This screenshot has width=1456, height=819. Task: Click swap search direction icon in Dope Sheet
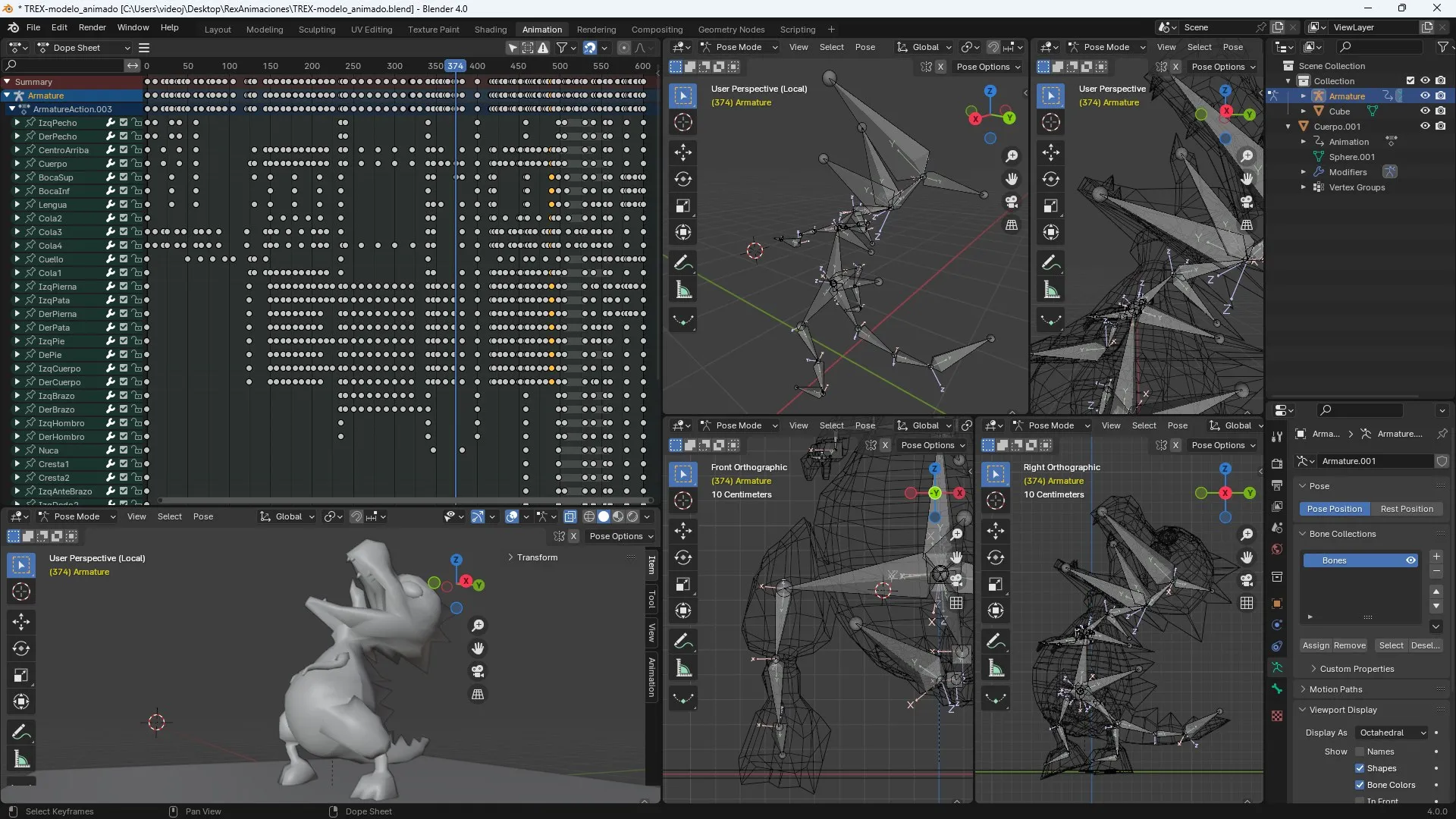point(133,66)
